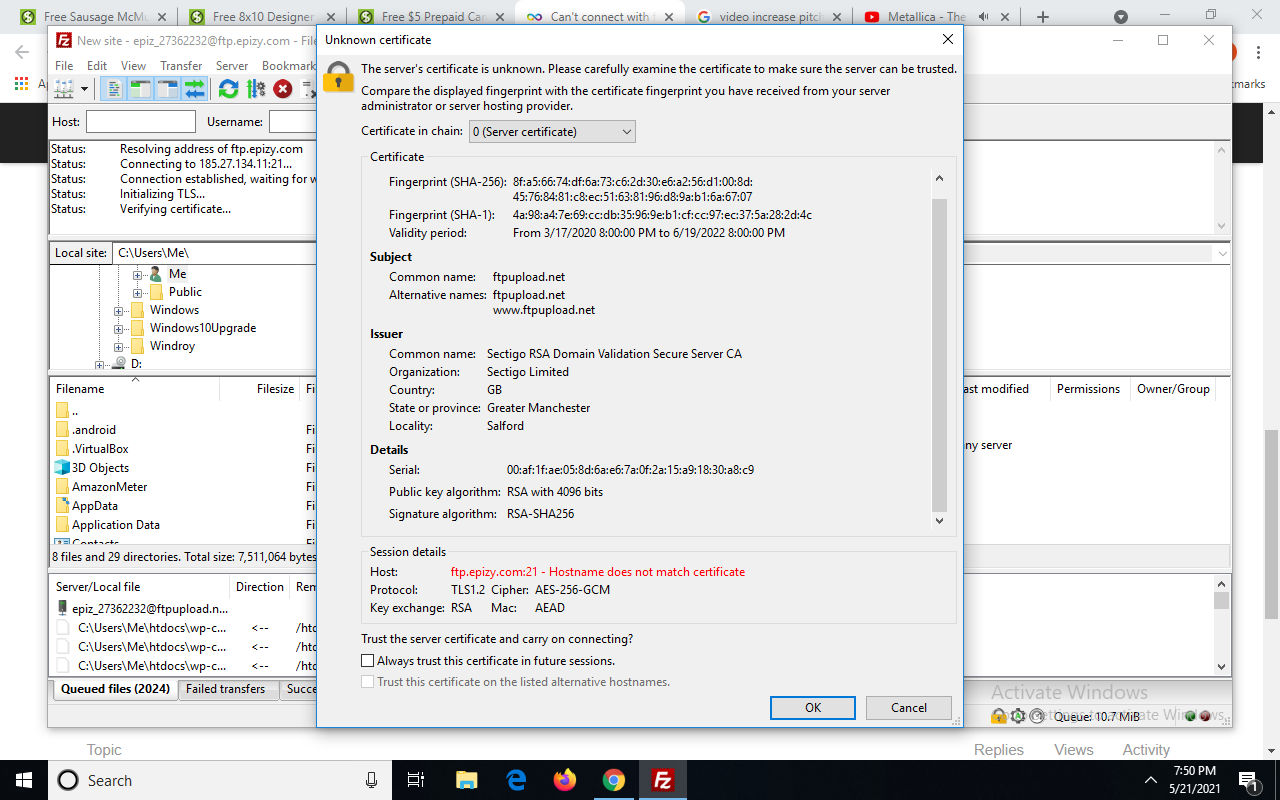Screen dimensions: 1280x800
Task: Click the Windows taskbar Search box
Action: [220, 780]
